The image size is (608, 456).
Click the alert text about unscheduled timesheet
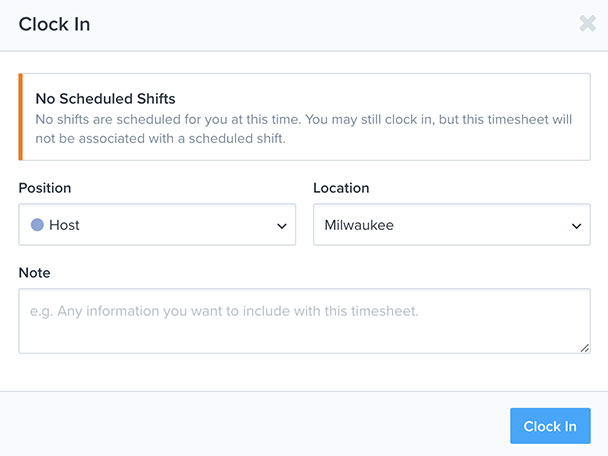pos(304,129)
